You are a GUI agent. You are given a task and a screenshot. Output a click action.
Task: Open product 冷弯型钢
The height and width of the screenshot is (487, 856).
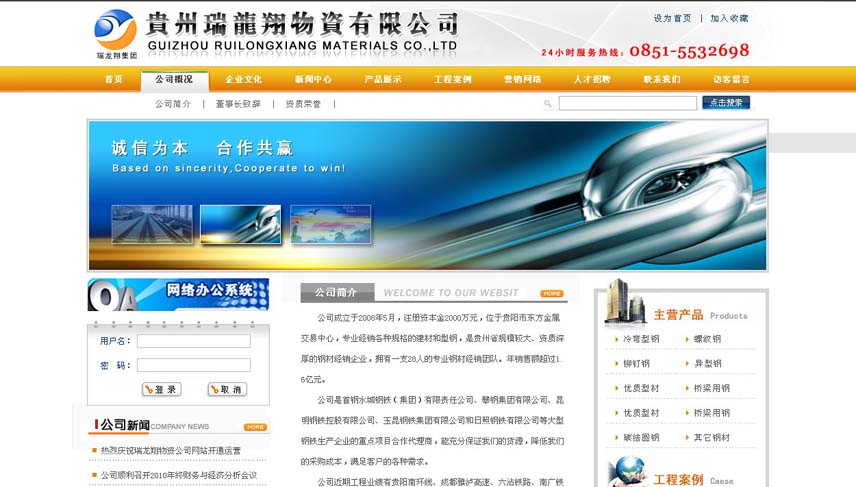coord(641,339)
